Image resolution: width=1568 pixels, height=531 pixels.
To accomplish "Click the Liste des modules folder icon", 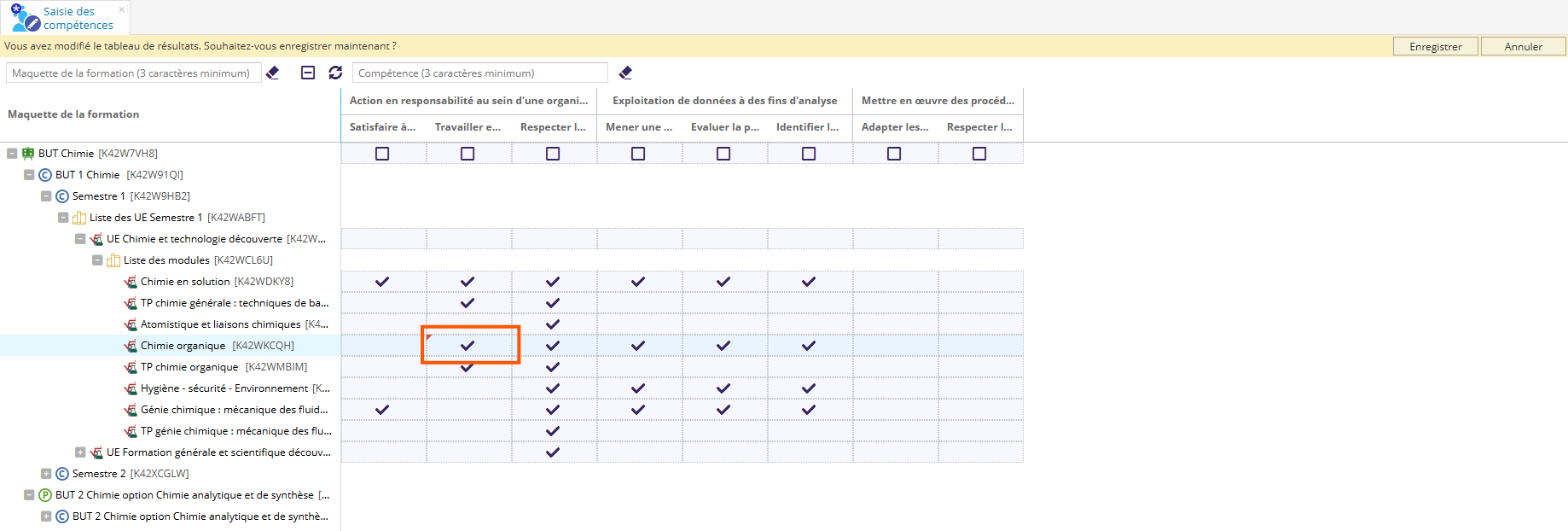I will point(113,260).
